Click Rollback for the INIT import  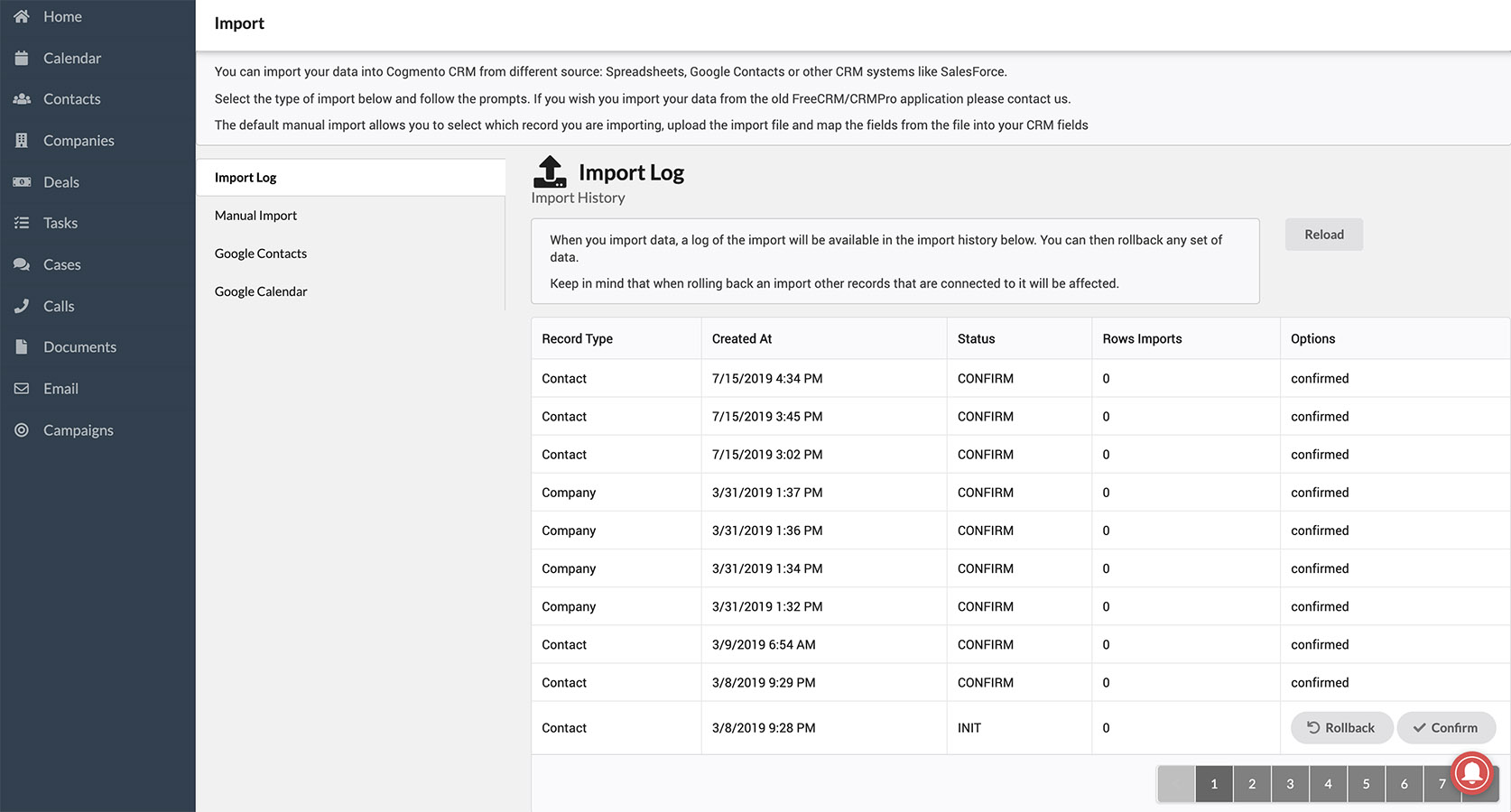[x=1341, y=728]
